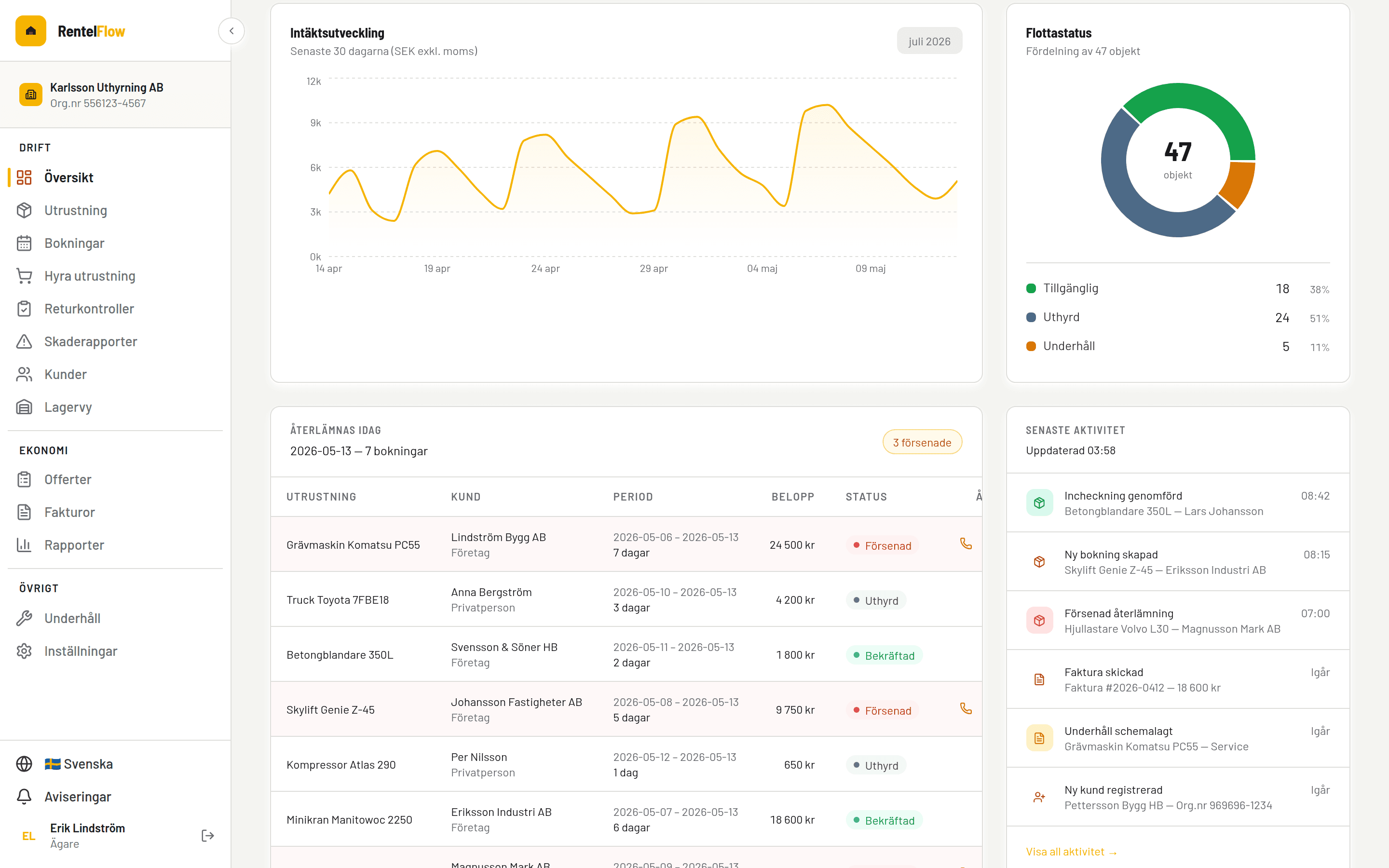Open Bokningar calendar icon

pos(24,243)
